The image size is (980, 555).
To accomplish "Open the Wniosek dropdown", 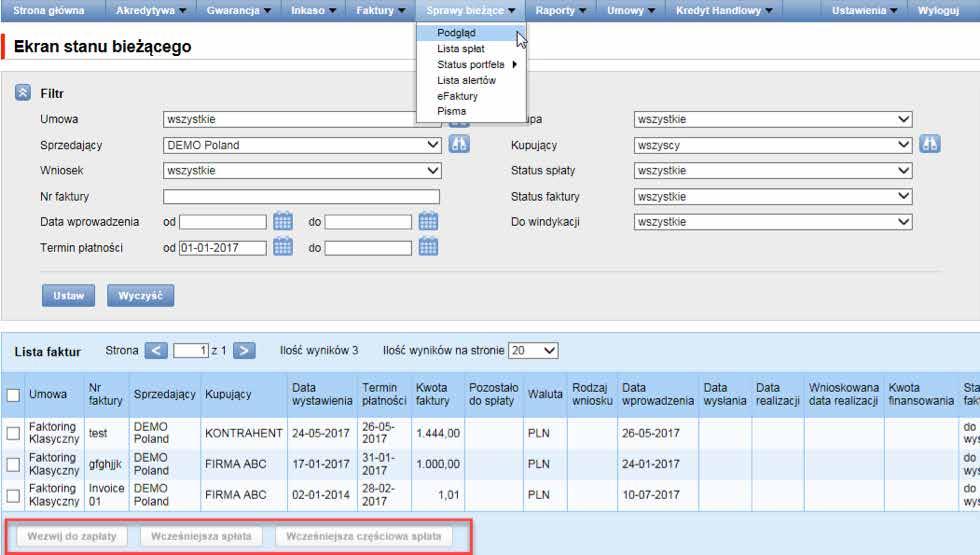I will [302, 171].
